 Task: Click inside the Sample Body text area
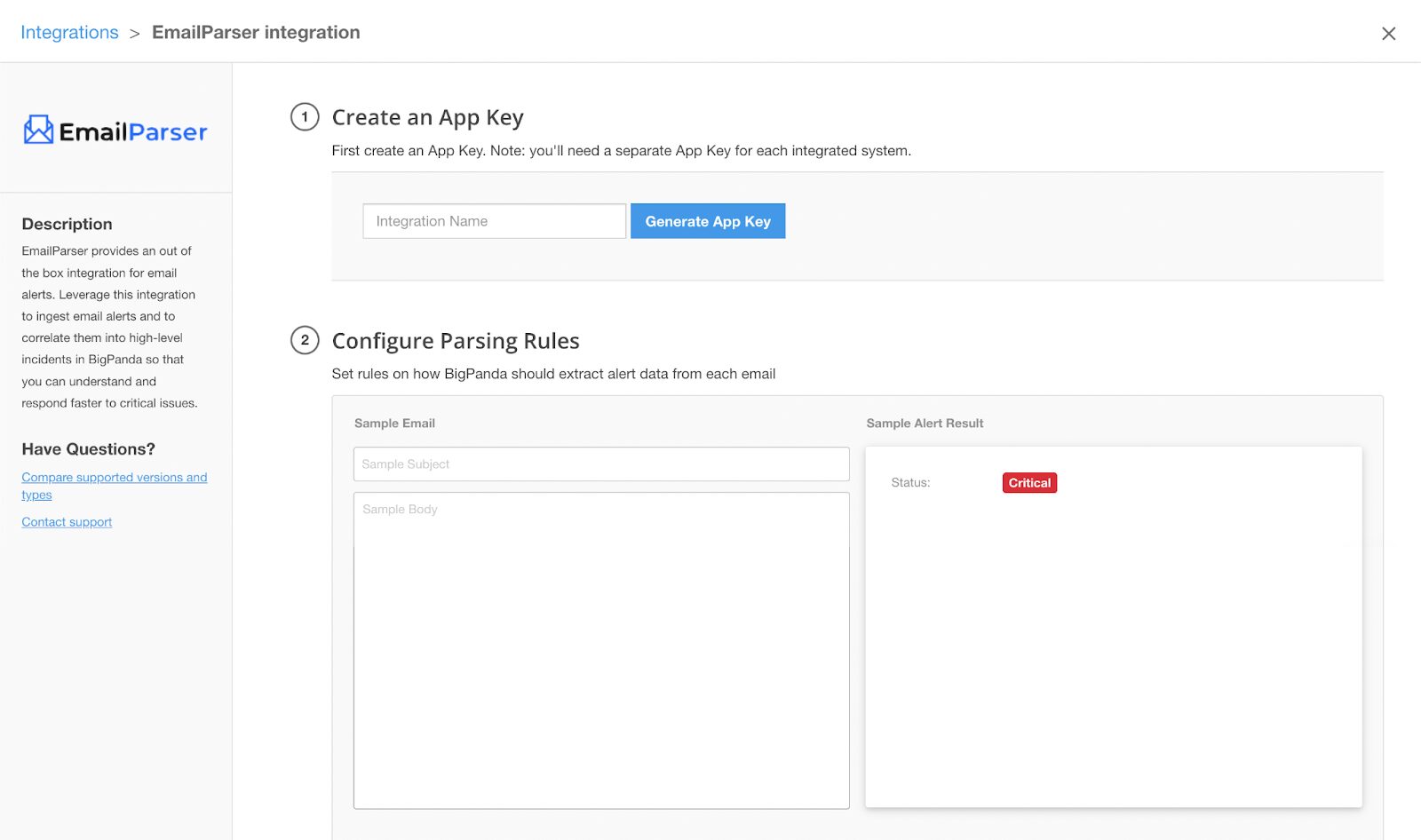coord(601,651)
